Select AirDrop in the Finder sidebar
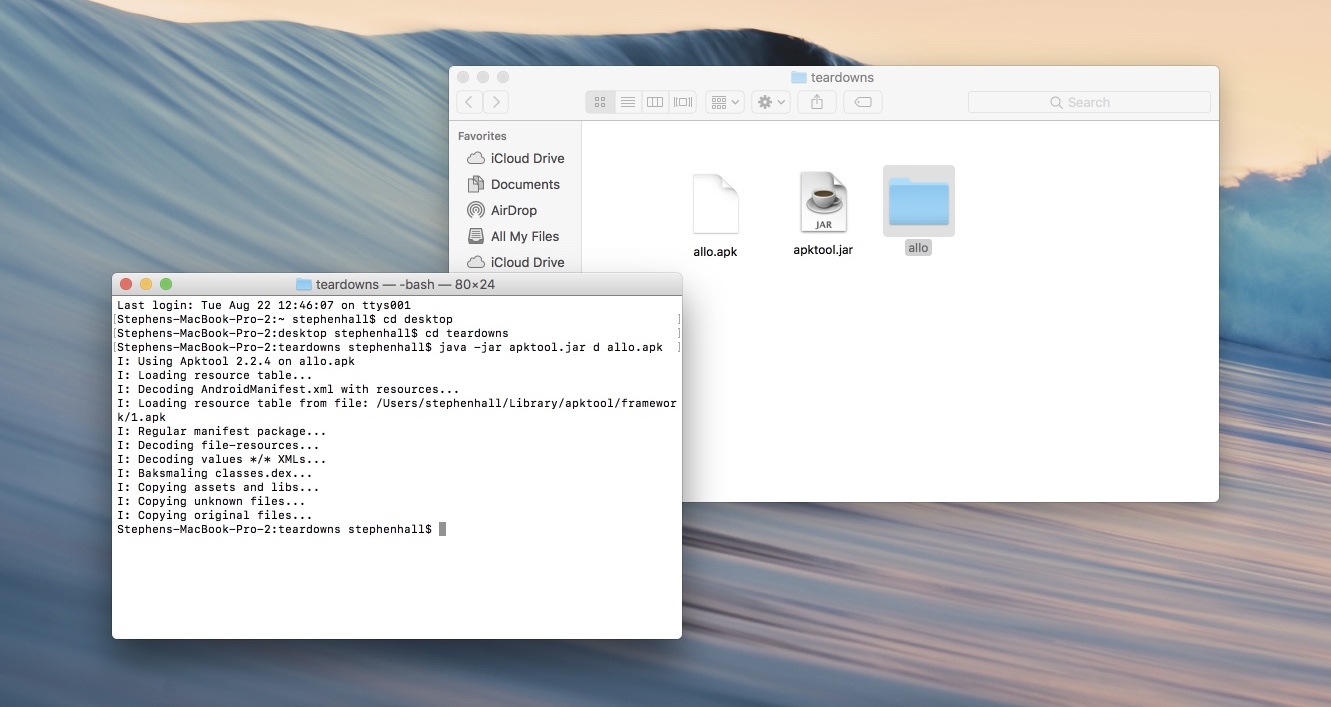This screenshot has width=1331, height=707. pos(513,210)
